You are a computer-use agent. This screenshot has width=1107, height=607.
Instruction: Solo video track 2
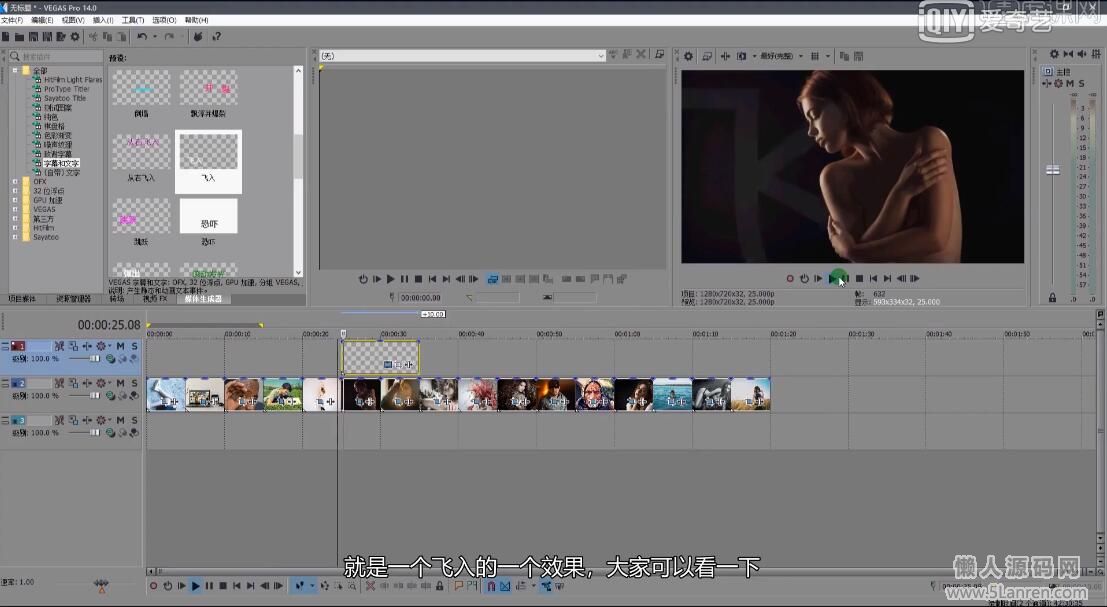pos(134,383)
